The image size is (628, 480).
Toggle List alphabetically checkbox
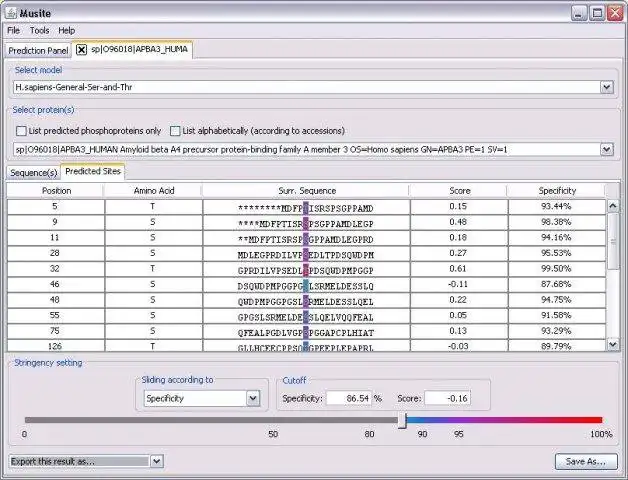coord(175,131)
